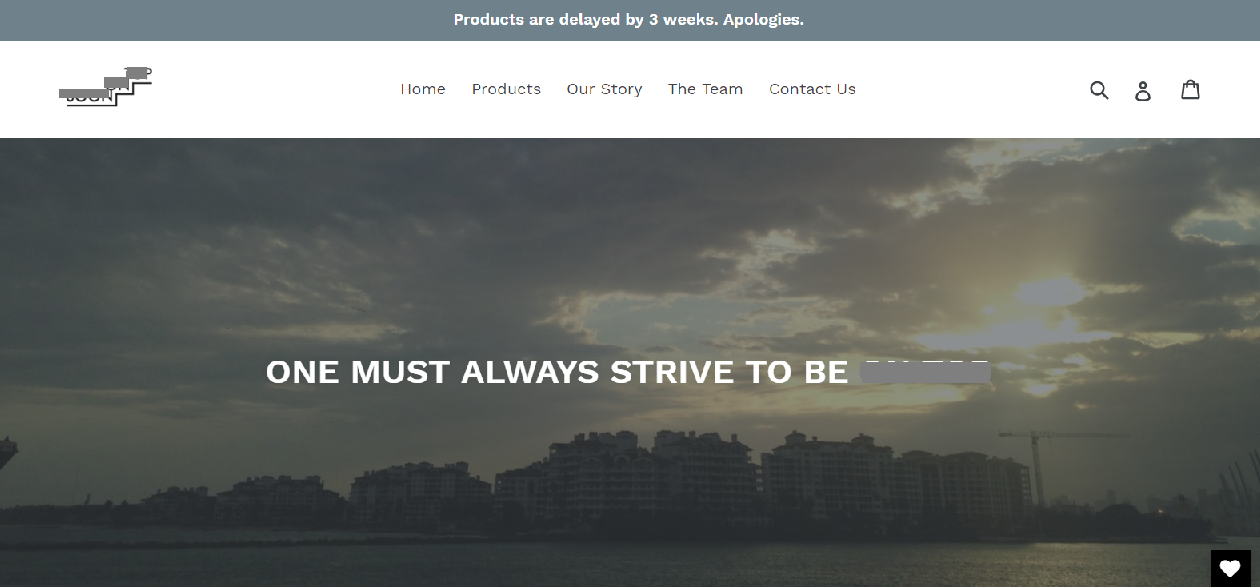Open the Products menu item
This screenshot has height=587, width=1260.
click(x=506, y=89)
